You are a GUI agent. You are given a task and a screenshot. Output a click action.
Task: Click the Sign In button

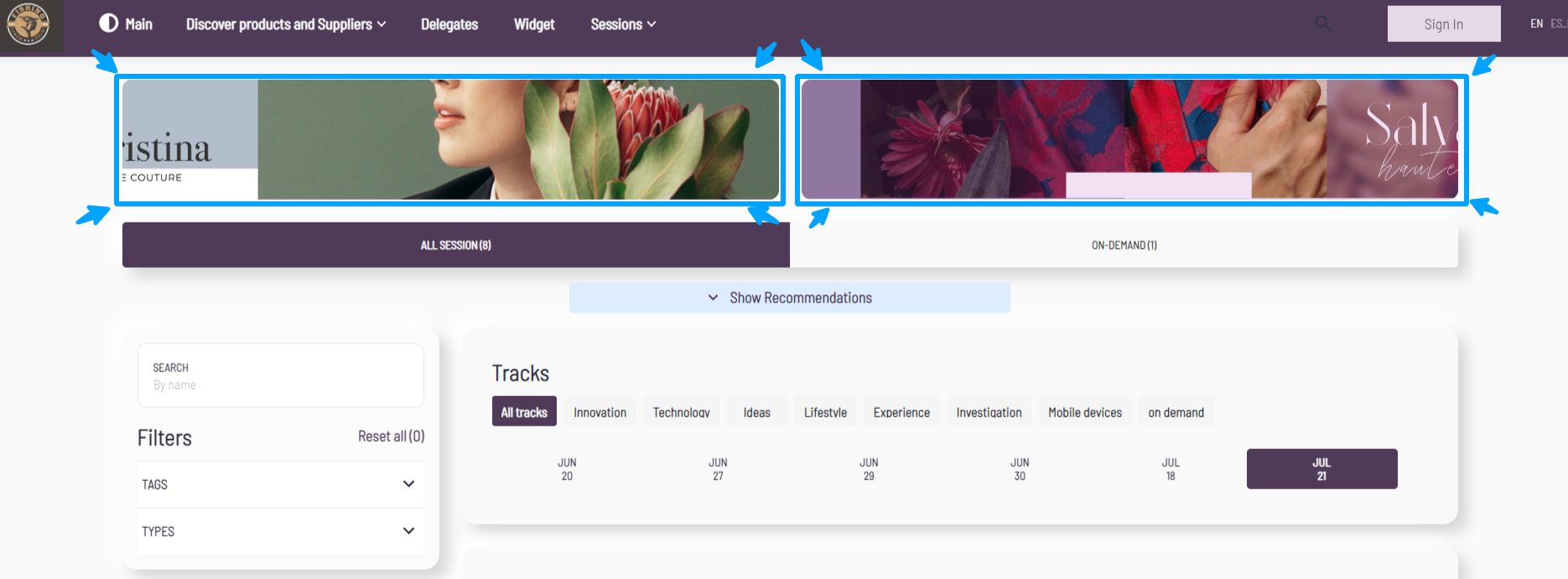1443,24
